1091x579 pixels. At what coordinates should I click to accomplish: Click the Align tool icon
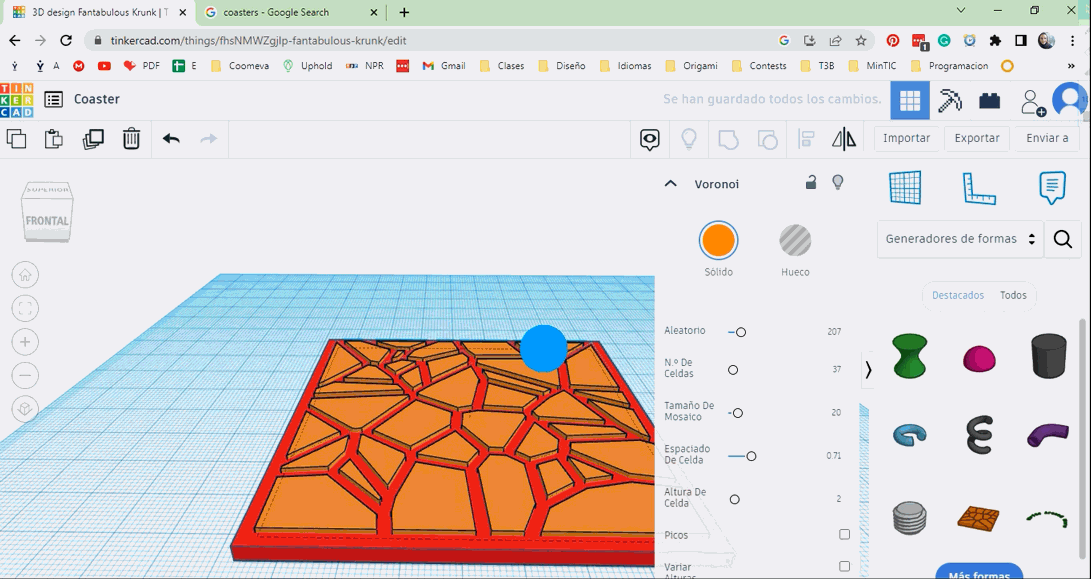(x=806, y=139)
